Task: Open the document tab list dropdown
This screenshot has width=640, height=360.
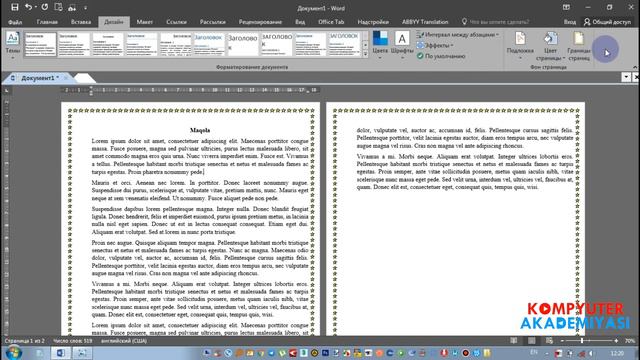Action: 626,77
